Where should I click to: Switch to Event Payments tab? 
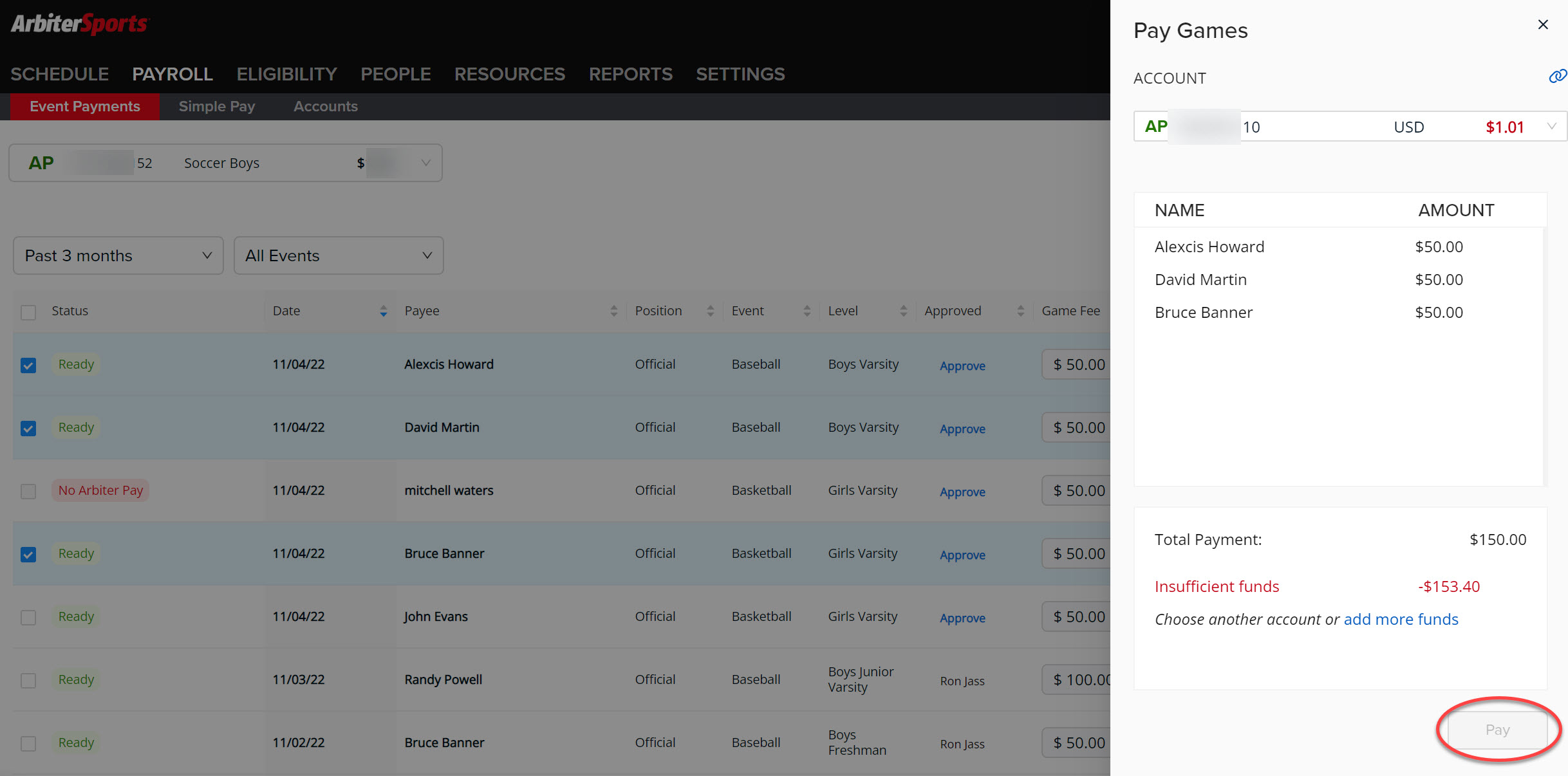coord(85,107)
